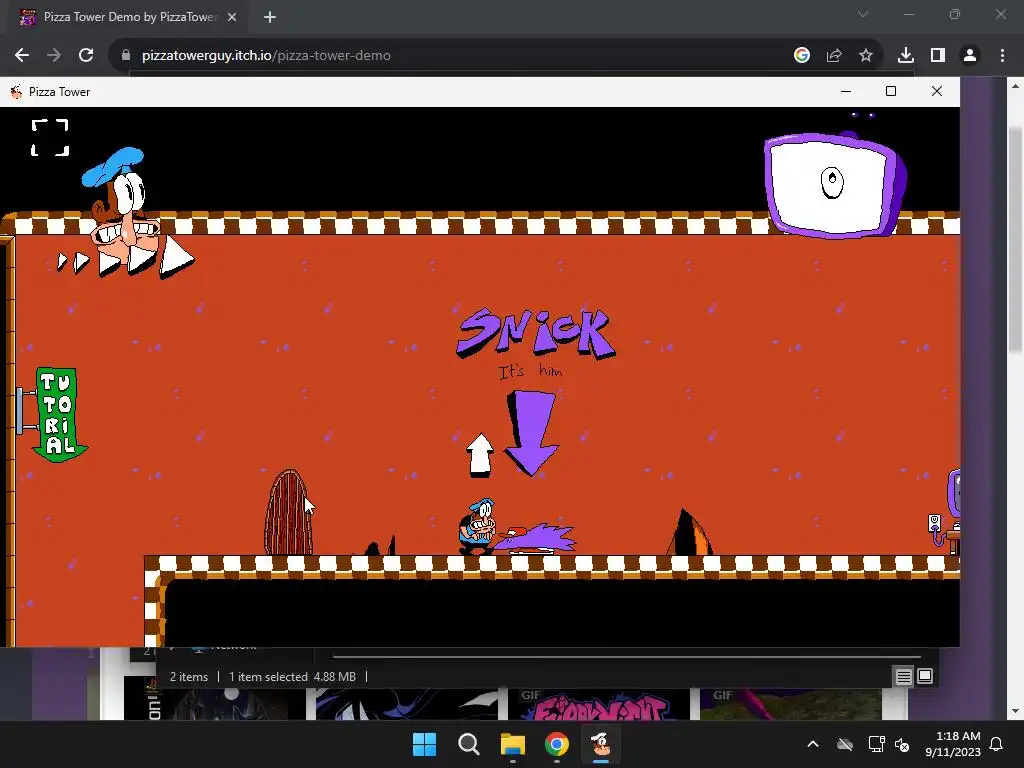Click the wooden arched door
Screen dimensions: 1024x768
pos(288,513)
